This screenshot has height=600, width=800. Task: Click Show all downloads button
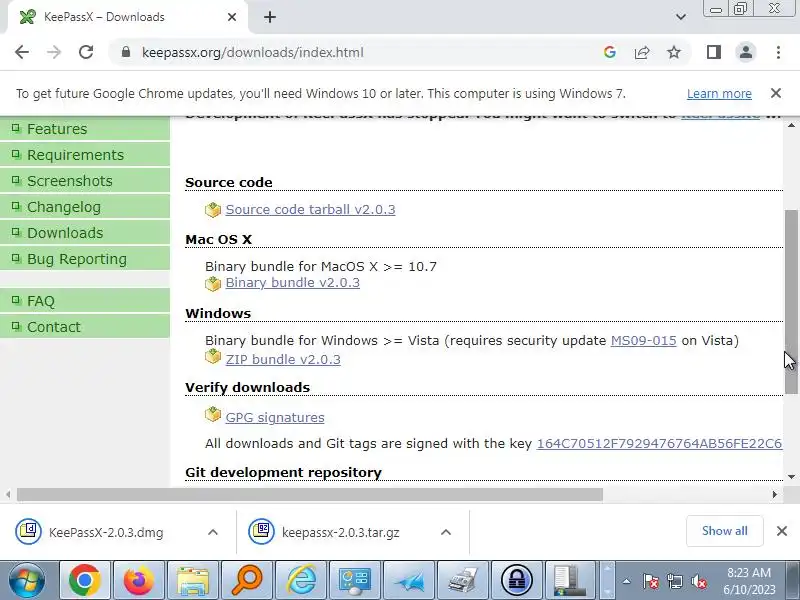(724, 531)
